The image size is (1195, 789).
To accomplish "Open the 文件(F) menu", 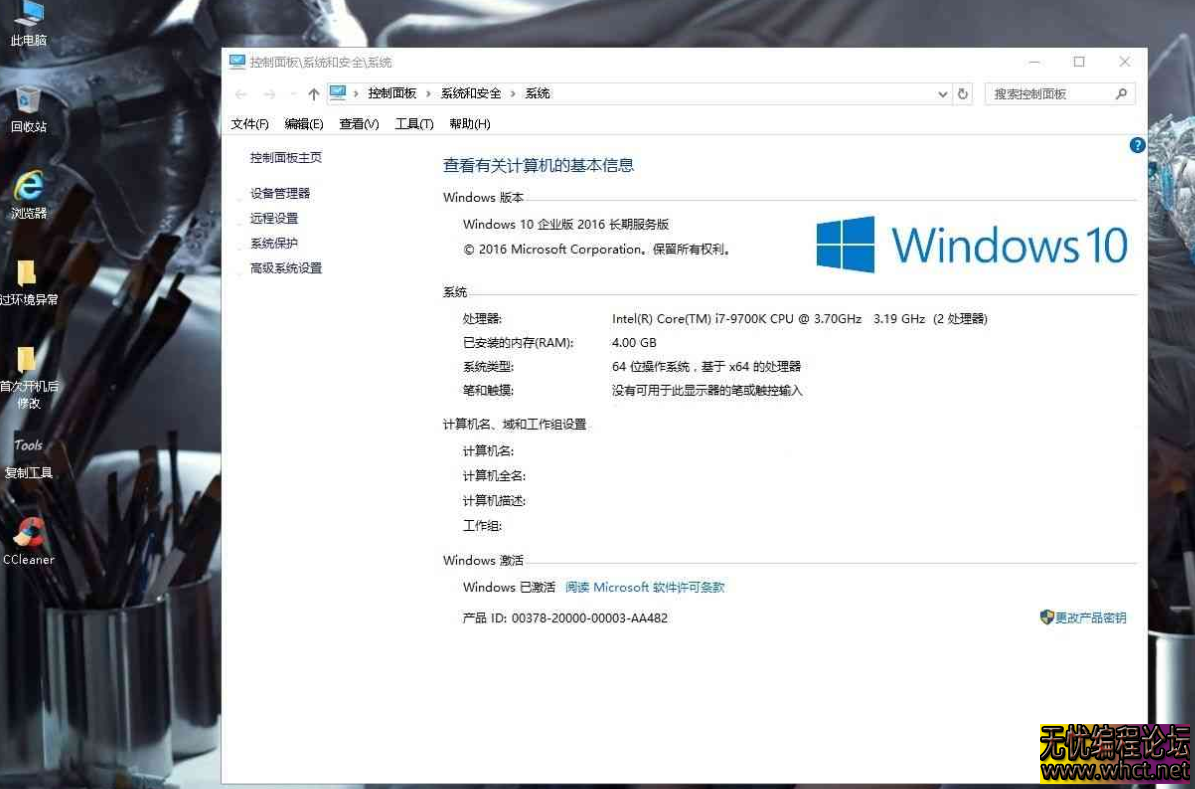I will [x=249, y=123].
